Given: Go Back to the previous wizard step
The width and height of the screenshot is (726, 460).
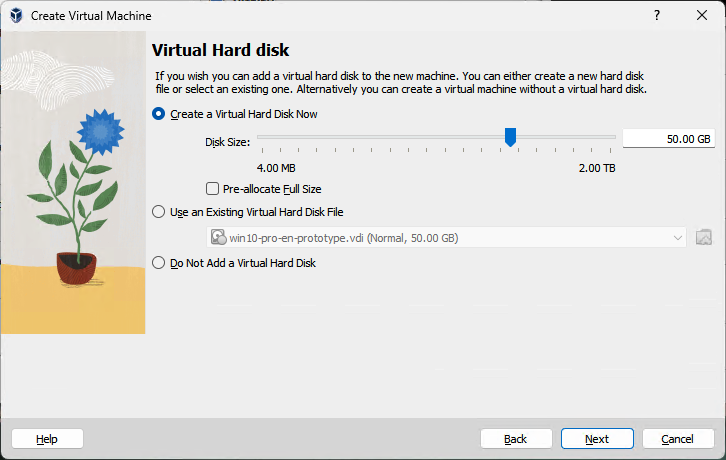Looking at the screenshot, I should pos(516,439).
